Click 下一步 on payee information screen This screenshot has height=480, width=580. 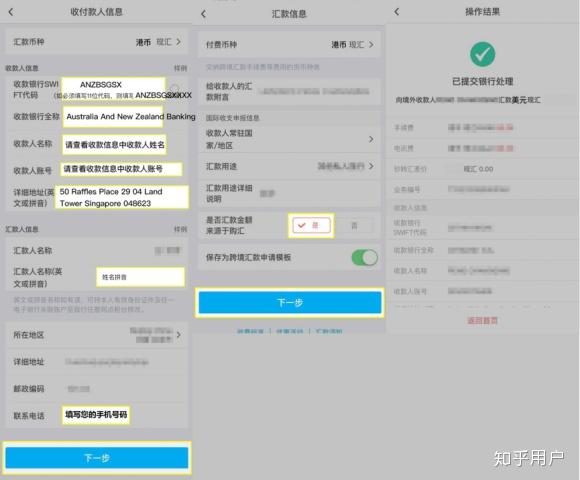(x=97, y=458)
